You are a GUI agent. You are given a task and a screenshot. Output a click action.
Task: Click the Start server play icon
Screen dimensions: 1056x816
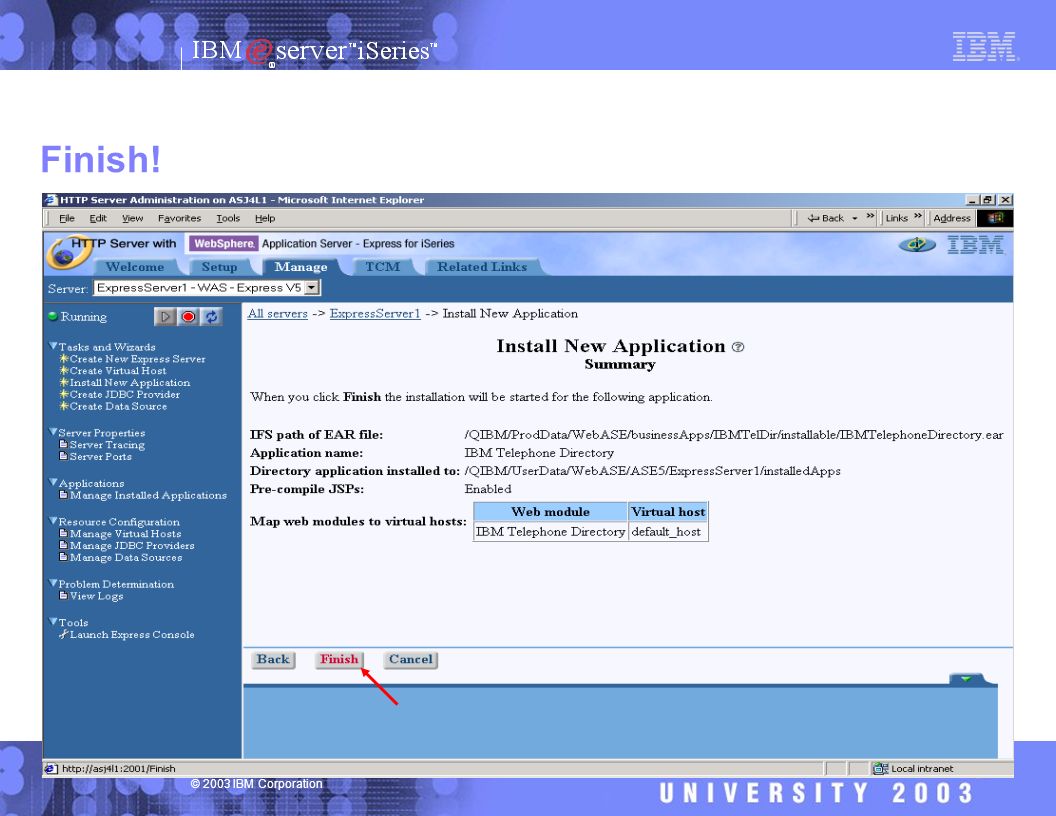coord(165,316)
